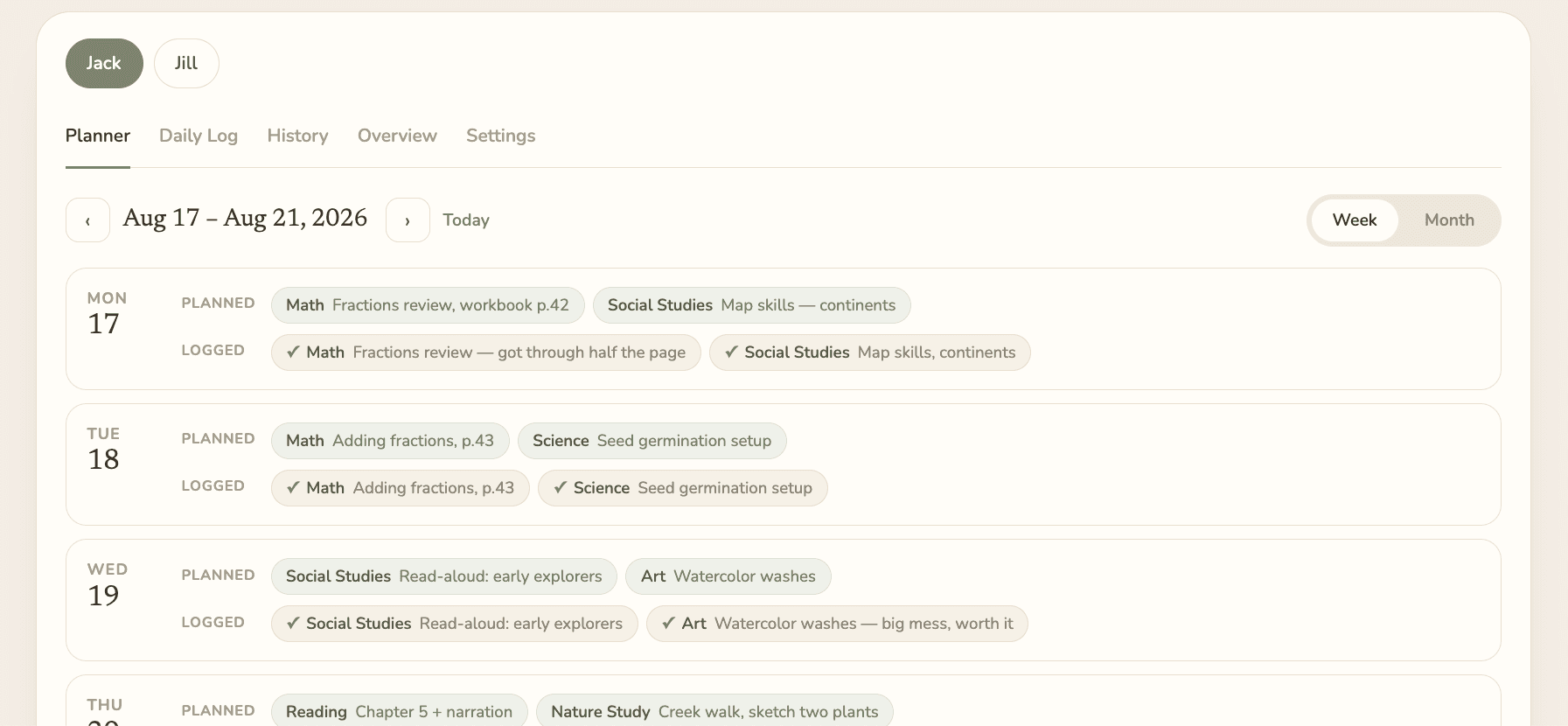Open logged Art Watercolor washes — big mess

tap(837, 624)
